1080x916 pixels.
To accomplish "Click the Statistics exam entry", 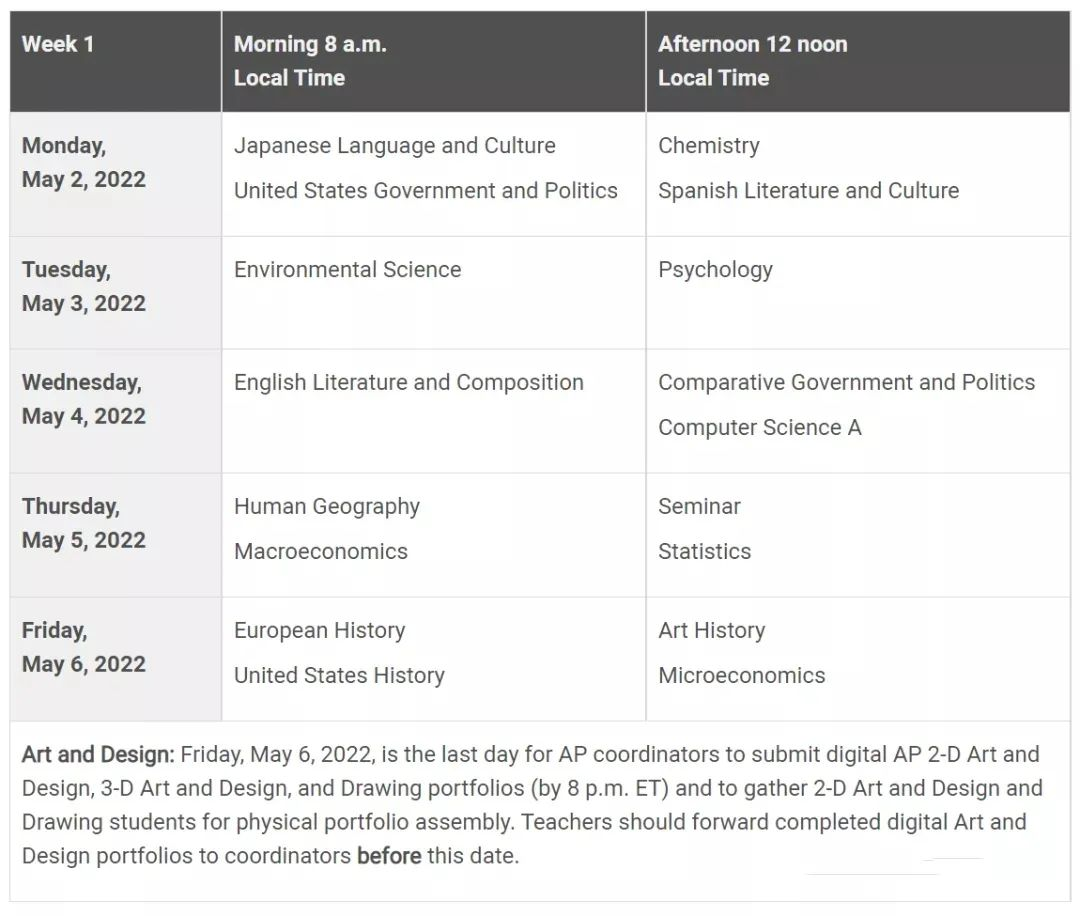I will click(x=705, y=552).
